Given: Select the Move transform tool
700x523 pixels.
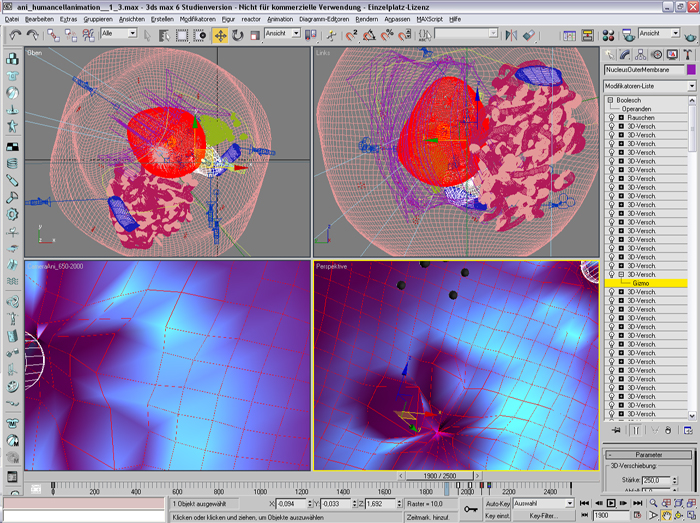Looking at the screenshot, I should pyautogui.click(x=220, y=35).
